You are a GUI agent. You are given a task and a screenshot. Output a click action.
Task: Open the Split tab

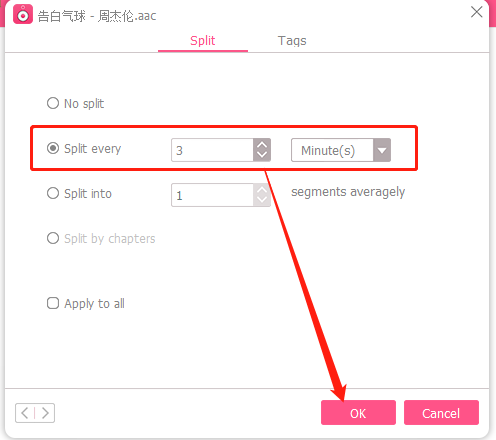[203, 41]
